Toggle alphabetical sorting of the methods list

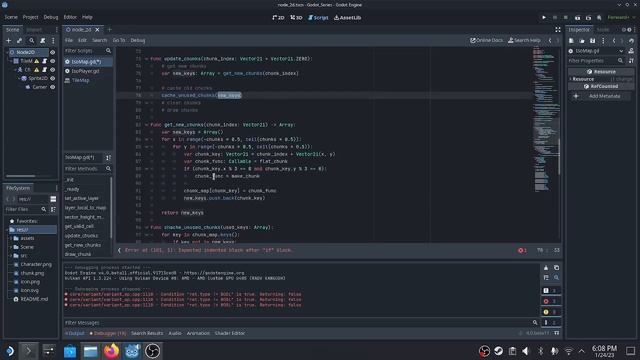[108, 158]
